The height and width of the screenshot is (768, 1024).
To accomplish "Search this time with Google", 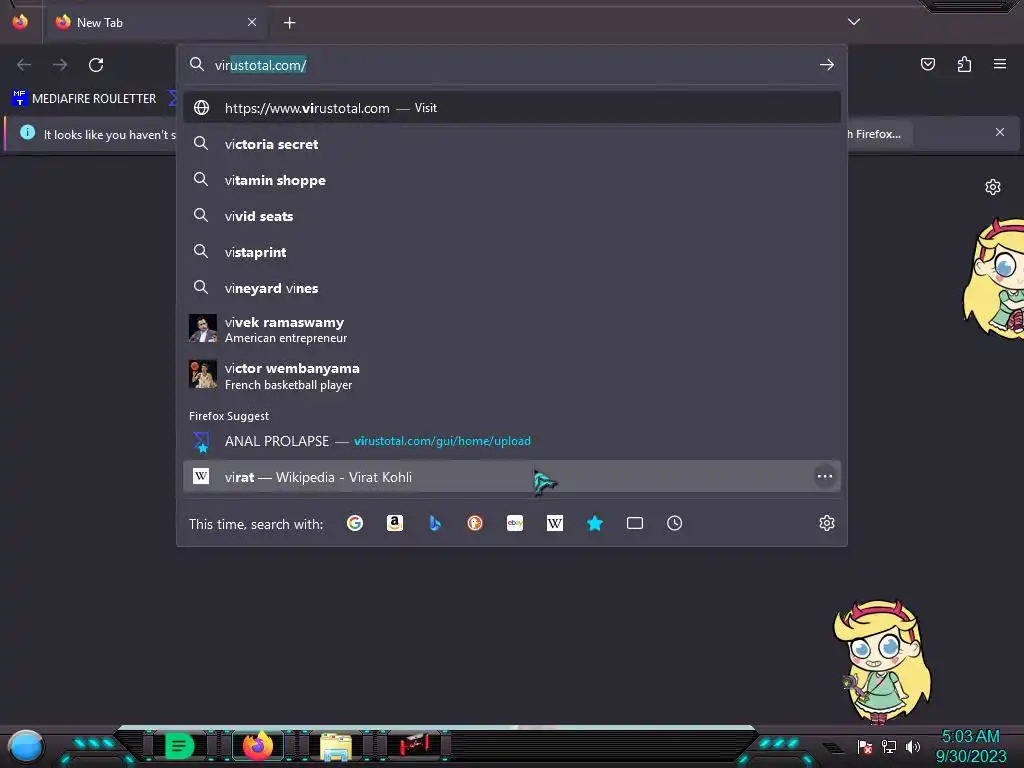I will click(355, 523).
